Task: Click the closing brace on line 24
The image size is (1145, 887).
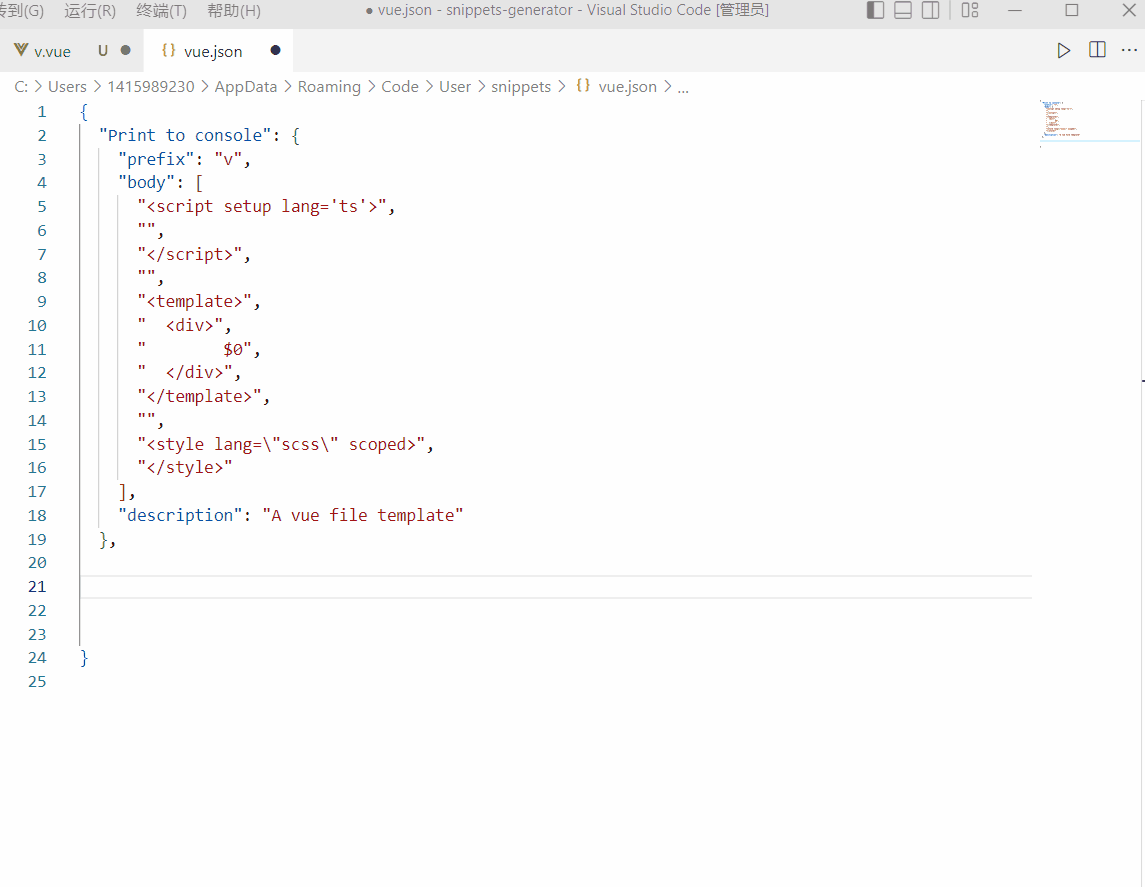Action: tap(84, 658)
